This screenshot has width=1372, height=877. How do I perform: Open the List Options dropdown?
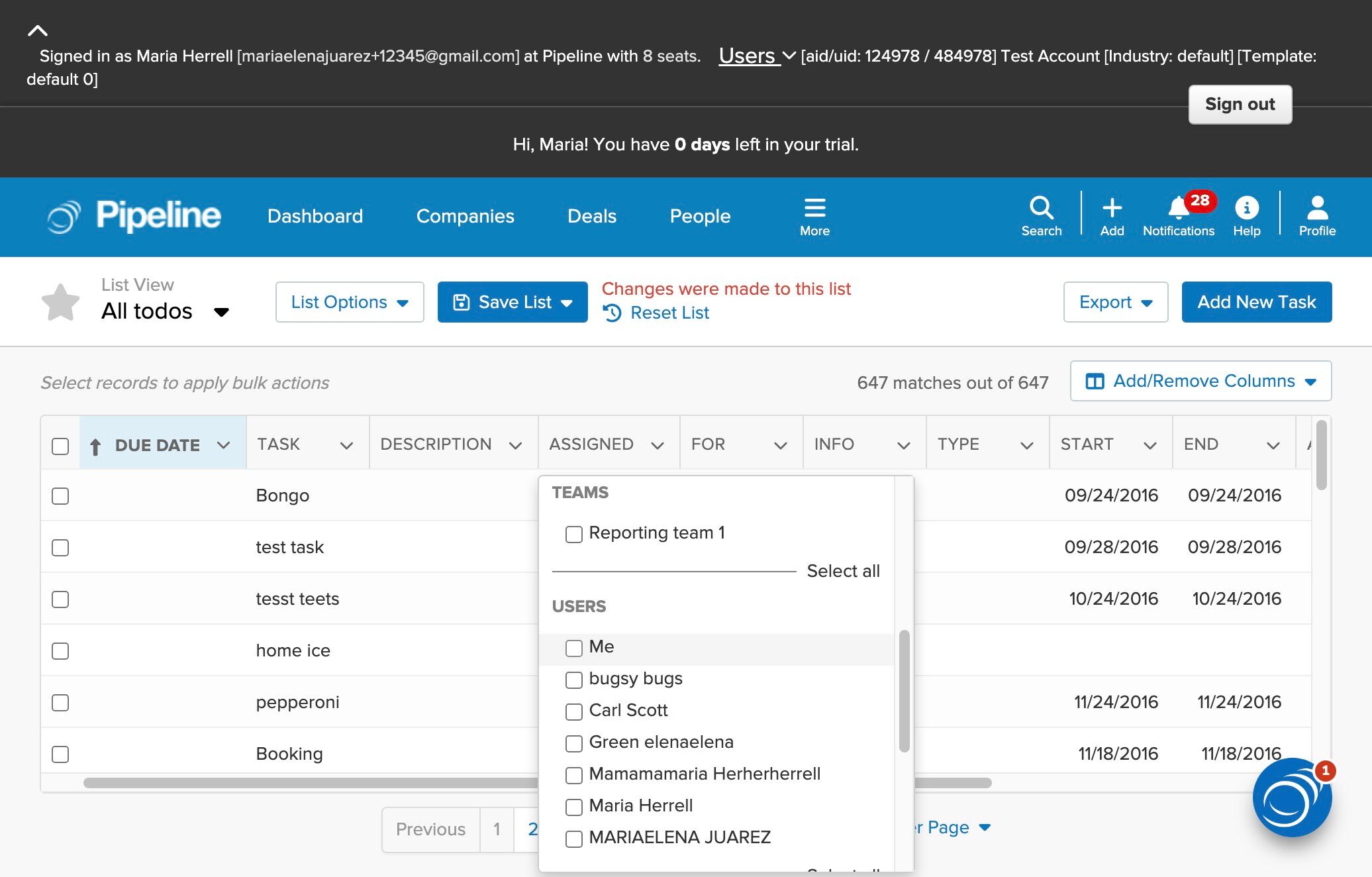coord(350,302)
